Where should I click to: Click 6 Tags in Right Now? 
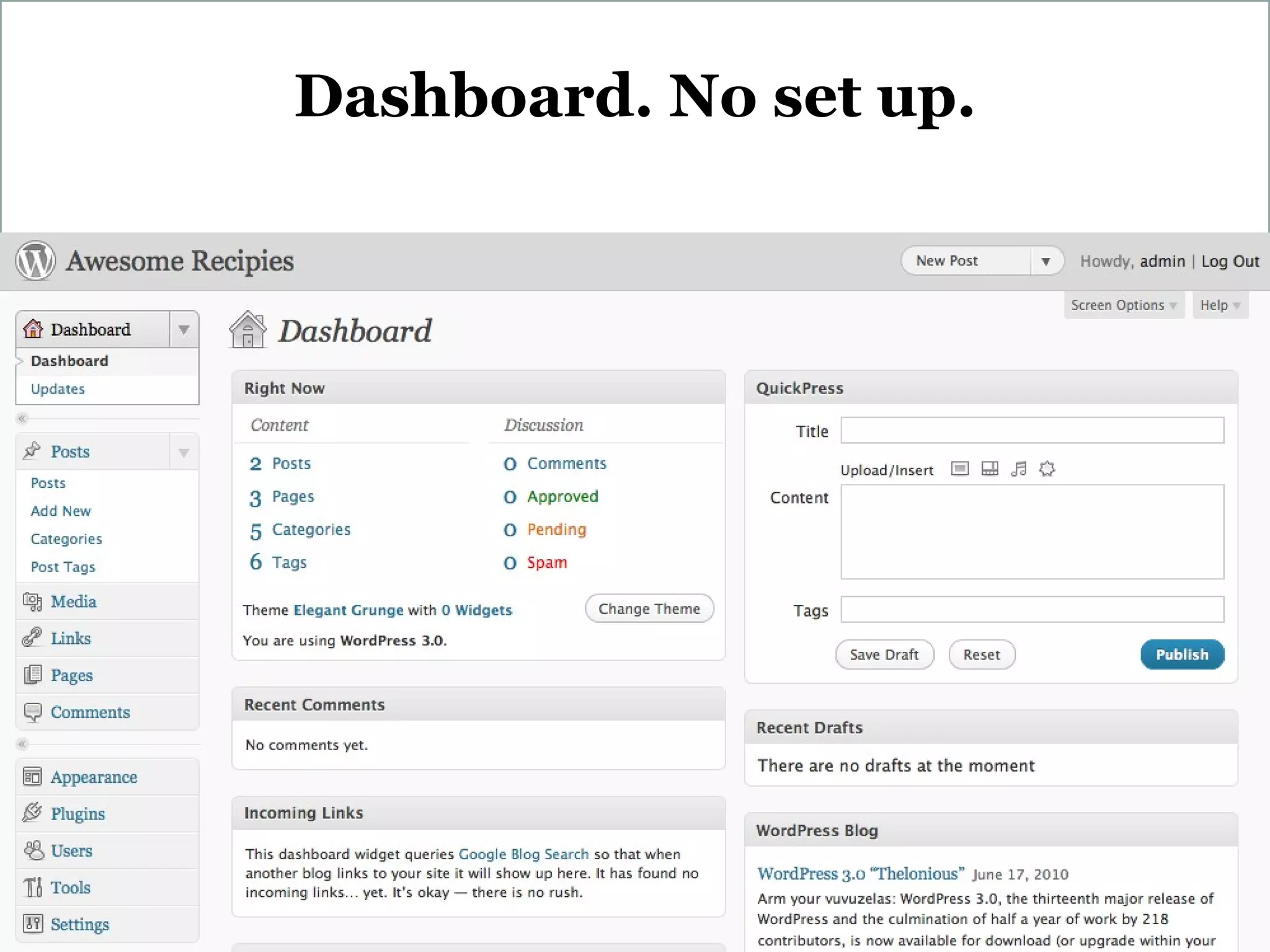(278, 562)
